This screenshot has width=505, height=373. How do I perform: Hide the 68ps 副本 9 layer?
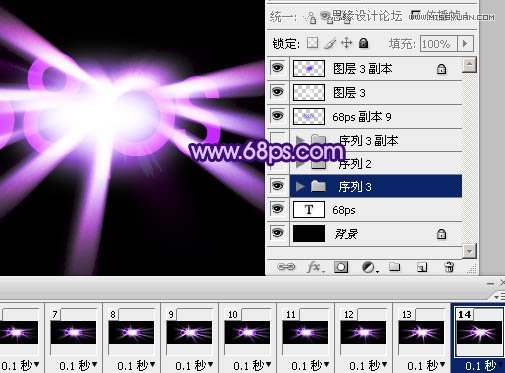(277, 116)
